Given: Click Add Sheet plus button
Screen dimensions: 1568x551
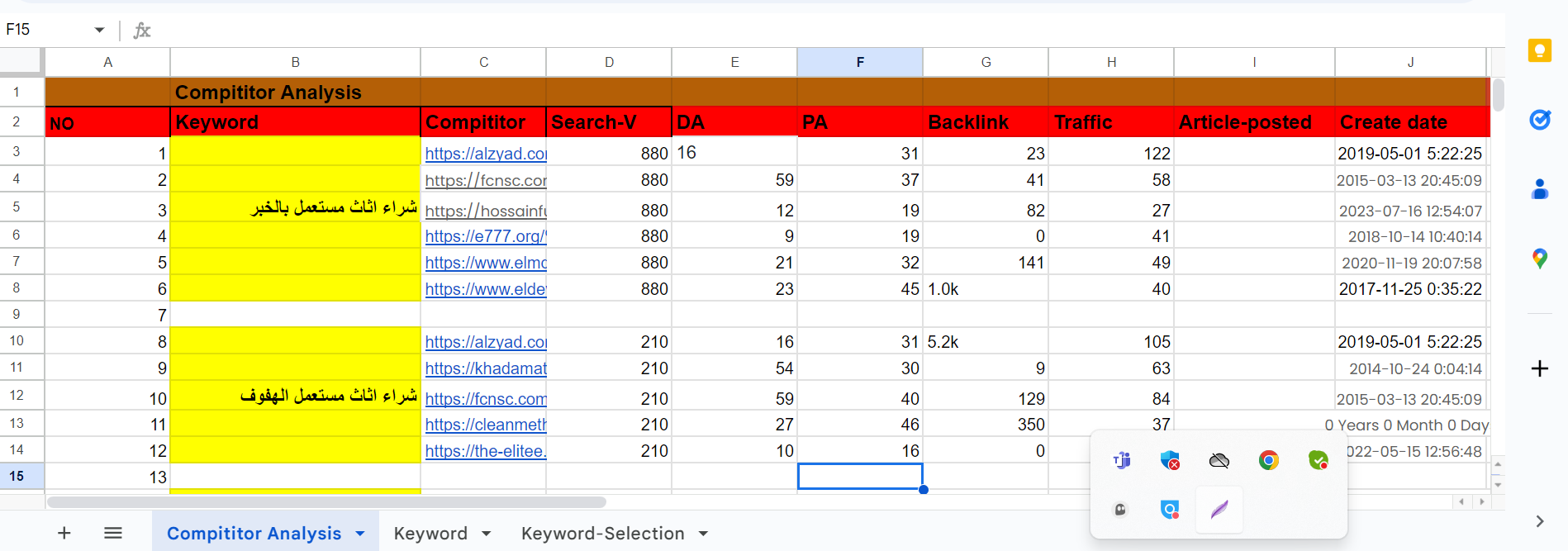Looking at the screenshot, I should [x=64, y=534].
